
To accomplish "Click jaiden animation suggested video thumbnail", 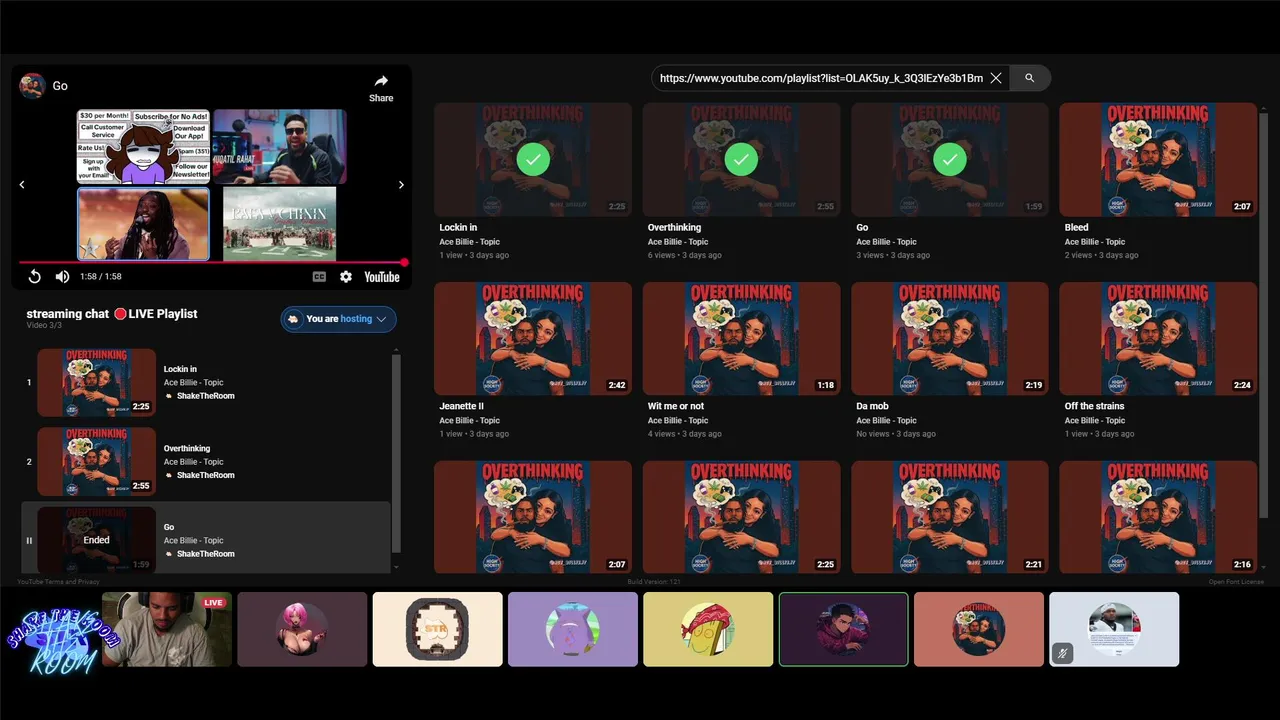I will pyautogui.click(x=143, y=147).
